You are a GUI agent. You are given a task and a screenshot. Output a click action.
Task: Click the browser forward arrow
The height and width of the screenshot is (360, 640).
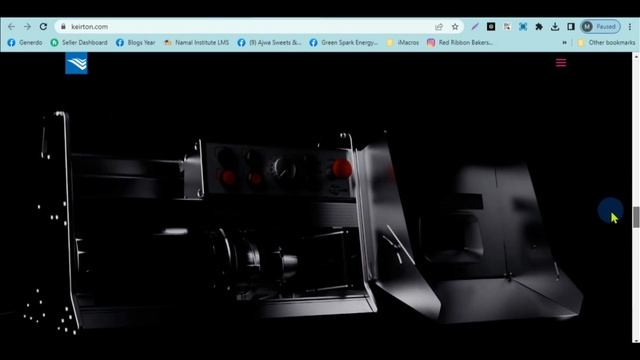click(27, 27)
